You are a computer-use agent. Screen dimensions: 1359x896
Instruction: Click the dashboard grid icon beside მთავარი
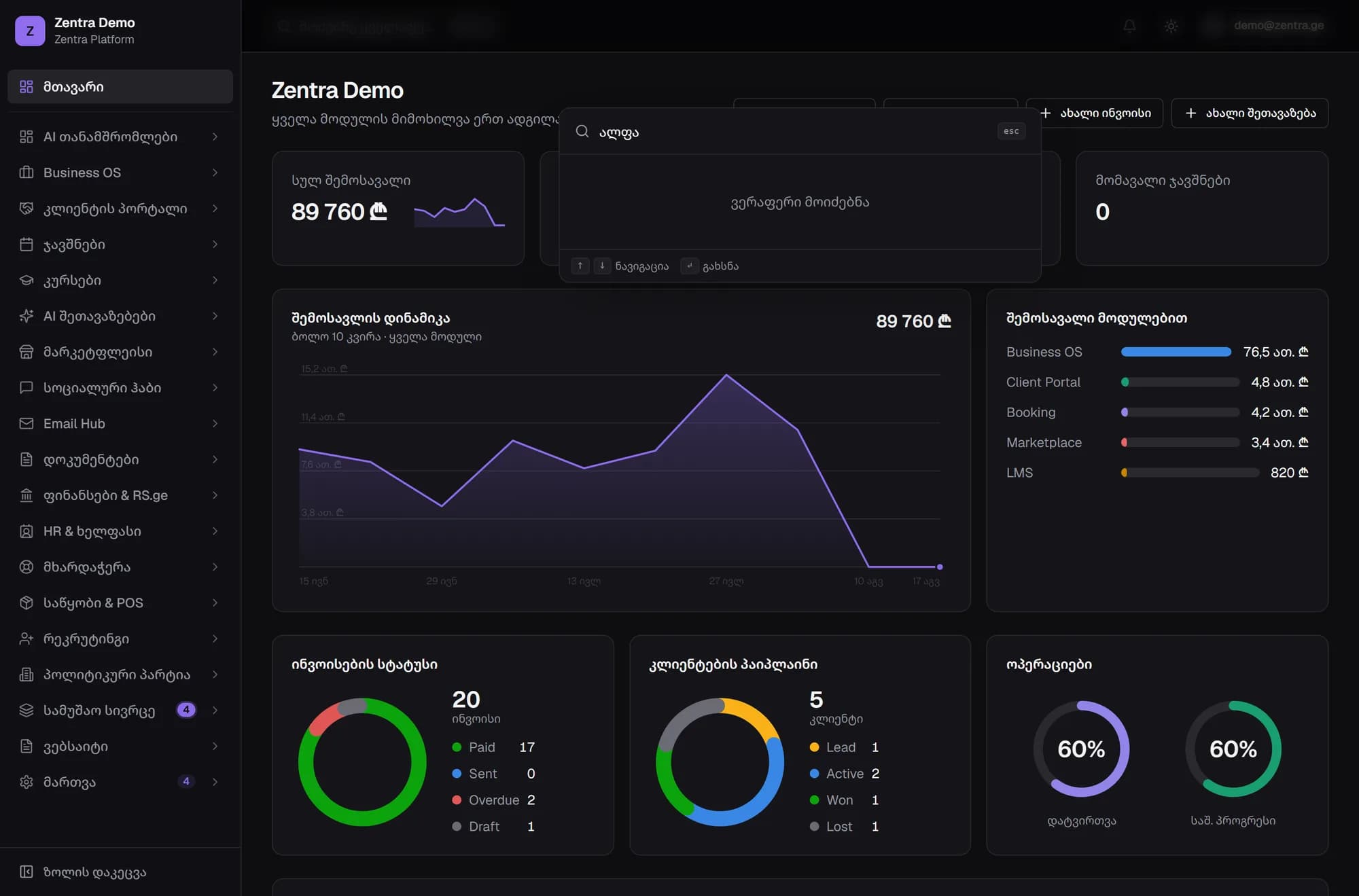click(x=27, y=86)
